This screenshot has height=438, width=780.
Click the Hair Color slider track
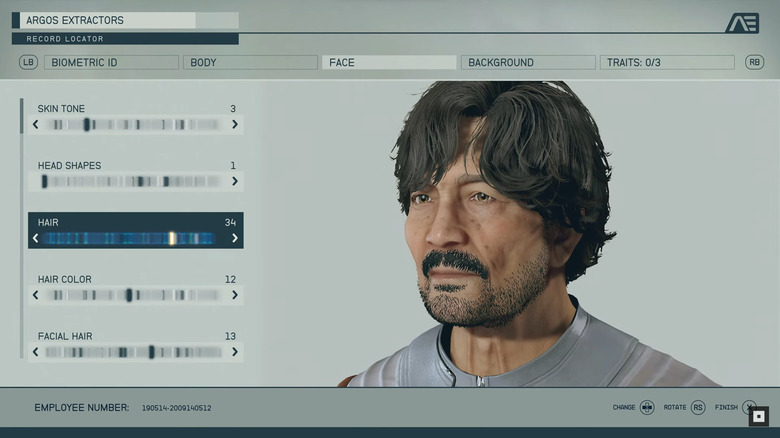(x=135, y=296)
